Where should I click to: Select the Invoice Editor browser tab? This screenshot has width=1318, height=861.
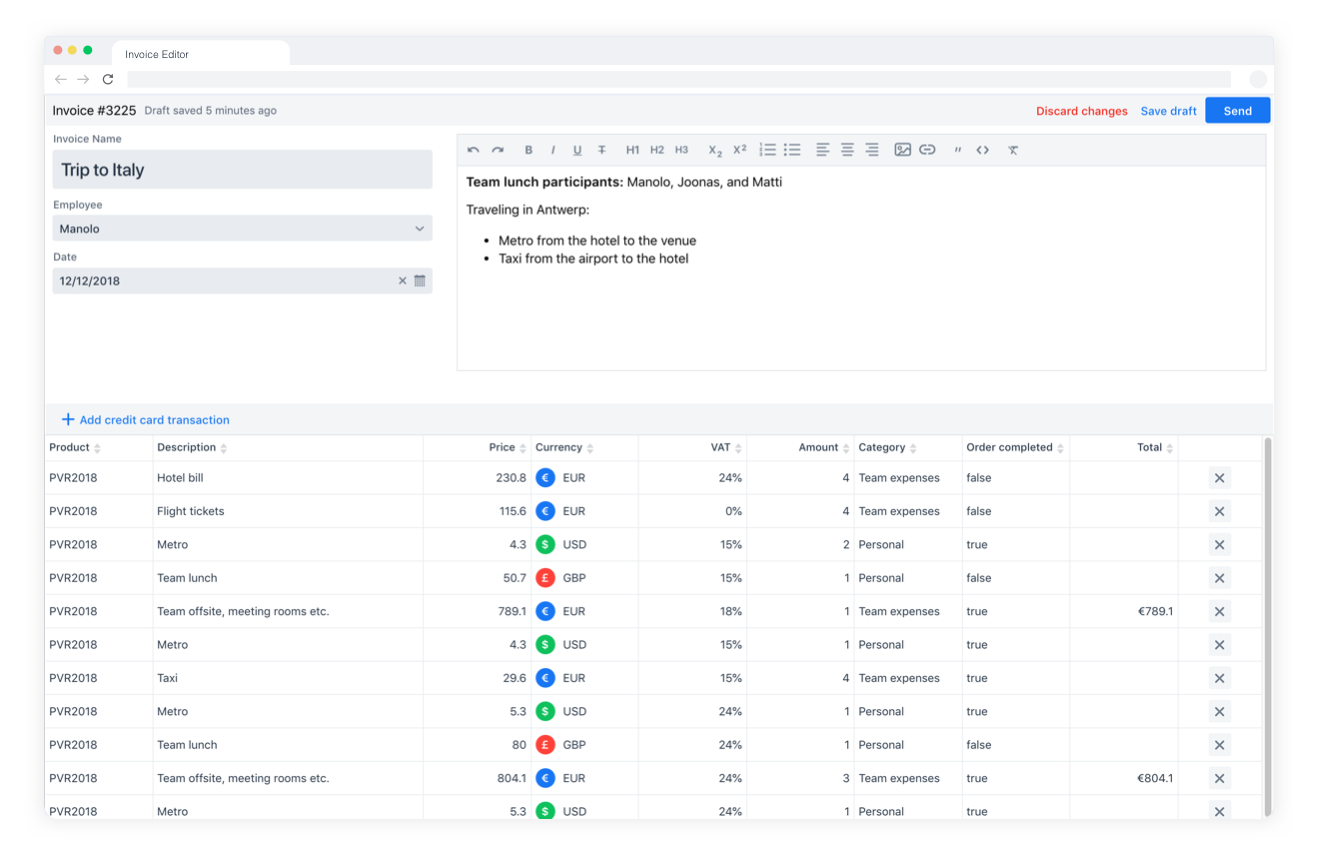(200, 54)
